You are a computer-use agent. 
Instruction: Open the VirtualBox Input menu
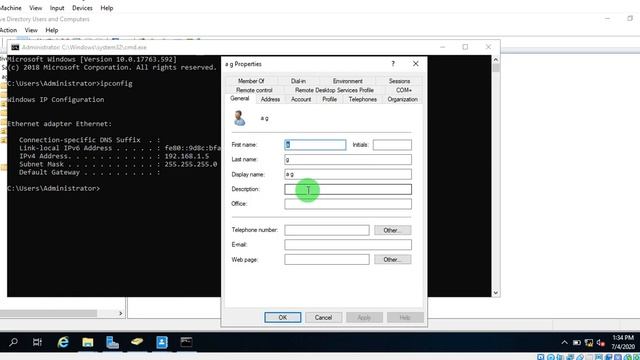pos(57,8)
